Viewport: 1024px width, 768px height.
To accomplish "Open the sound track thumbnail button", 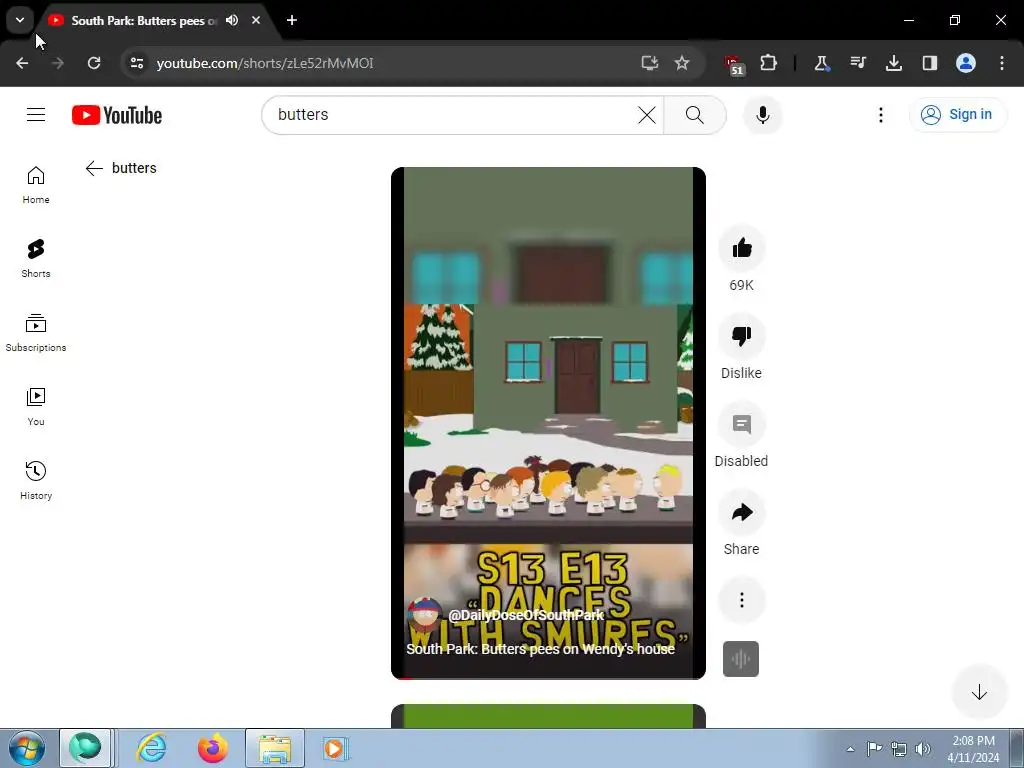I will tap(741, 659).
